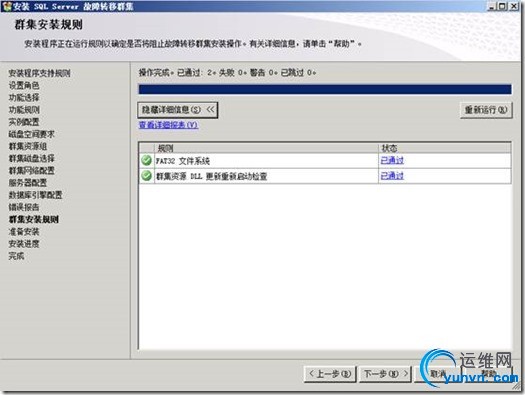Click the 群集资源 DLL 更新重新启动检查 rule name
The height and width of the screenshot is (395, 525).
(x=212, y=176)
